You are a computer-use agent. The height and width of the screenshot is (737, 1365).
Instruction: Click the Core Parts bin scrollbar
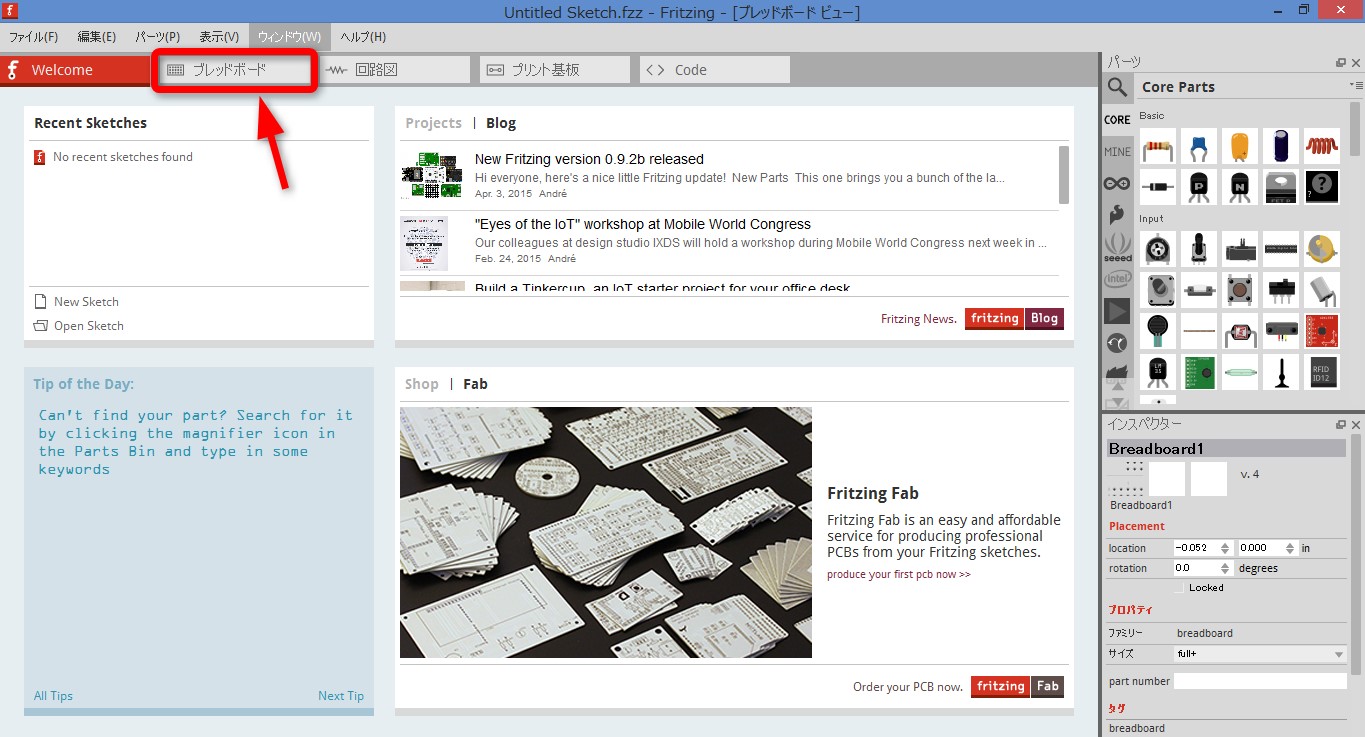pos(1355,128)
